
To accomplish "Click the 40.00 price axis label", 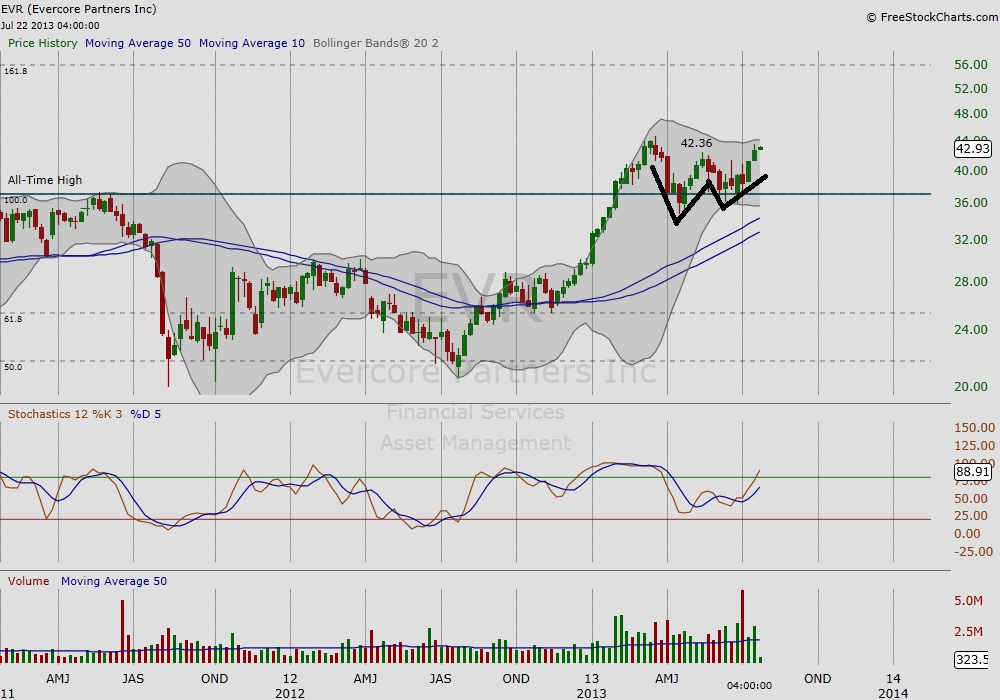I will pyautogui.click(x=971, y=171).
